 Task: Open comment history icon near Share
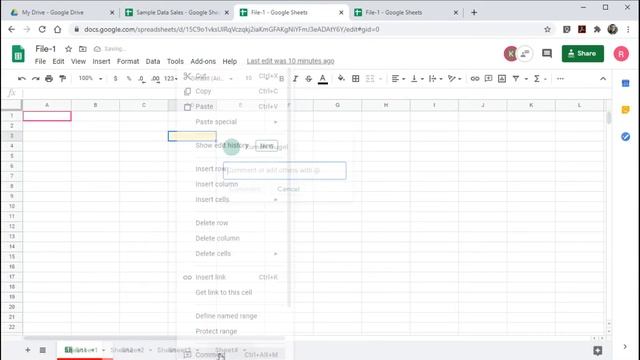547,53
